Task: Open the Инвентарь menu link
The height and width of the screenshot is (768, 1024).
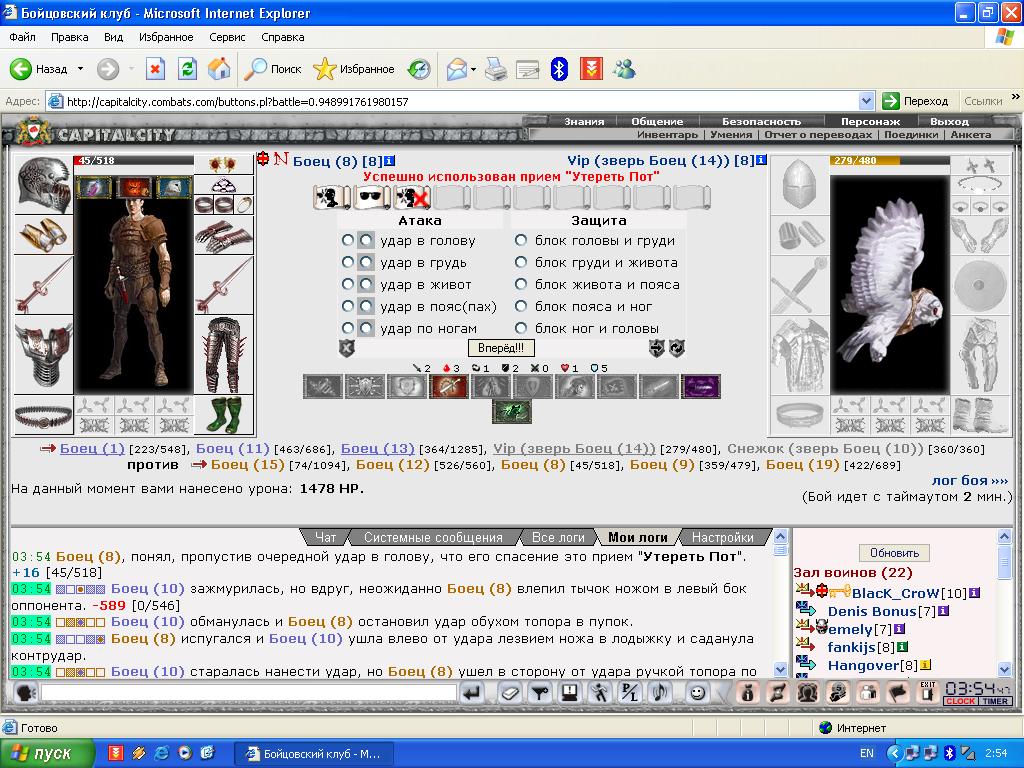Action: (667, 135)
